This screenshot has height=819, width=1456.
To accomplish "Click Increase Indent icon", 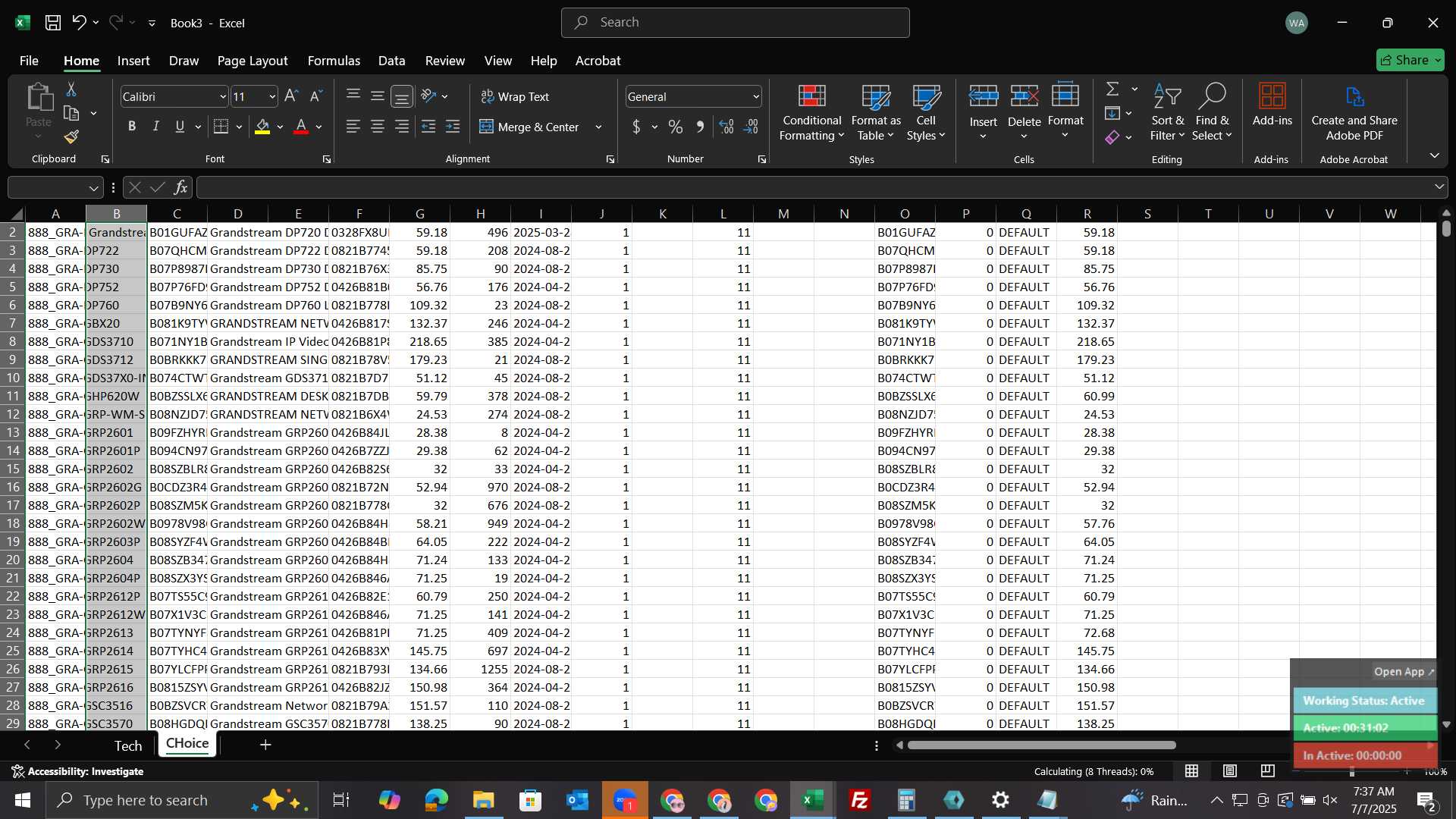I will (453, 127).
